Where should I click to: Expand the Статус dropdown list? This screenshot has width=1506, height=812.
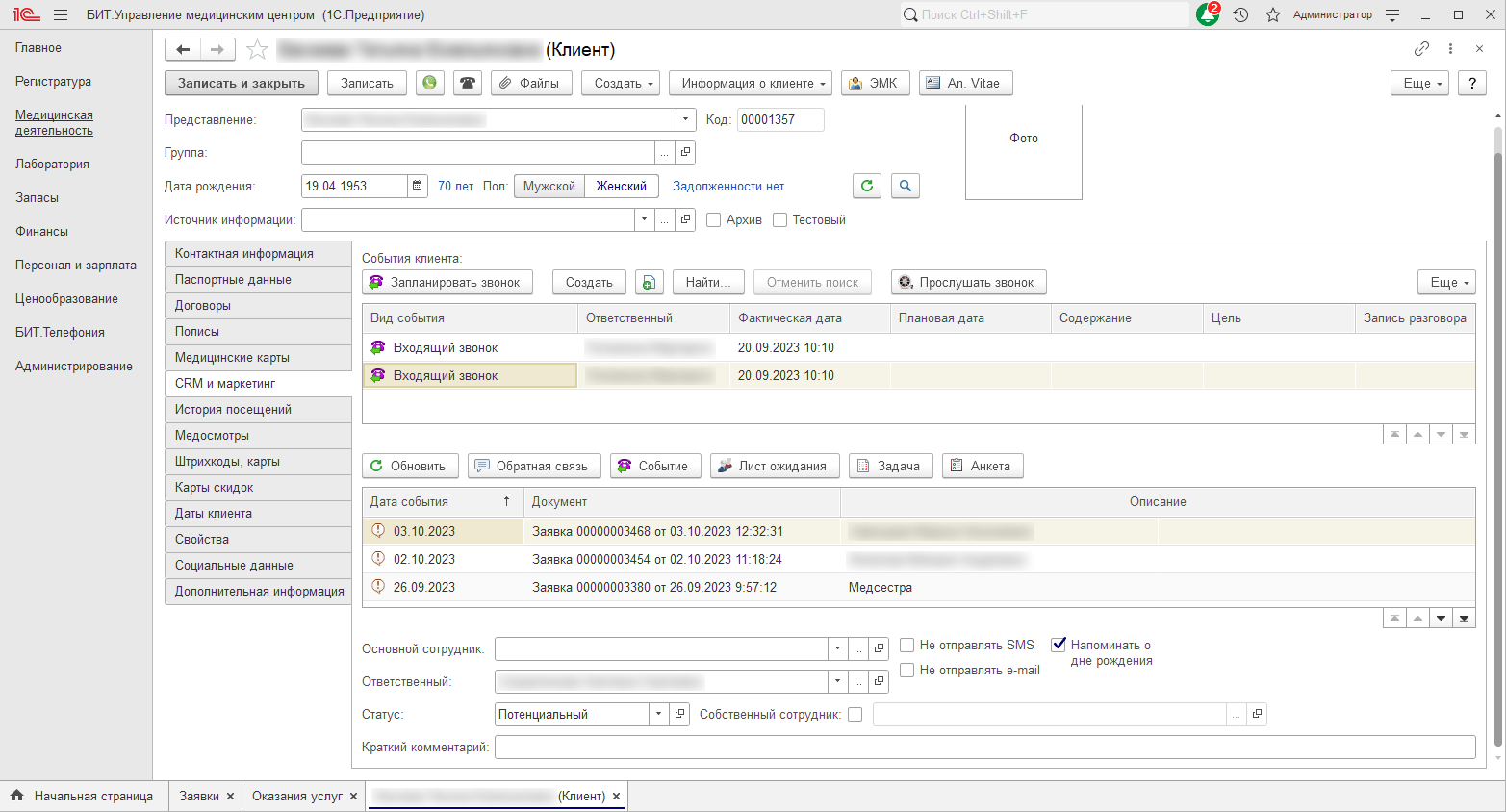[658, 715]
